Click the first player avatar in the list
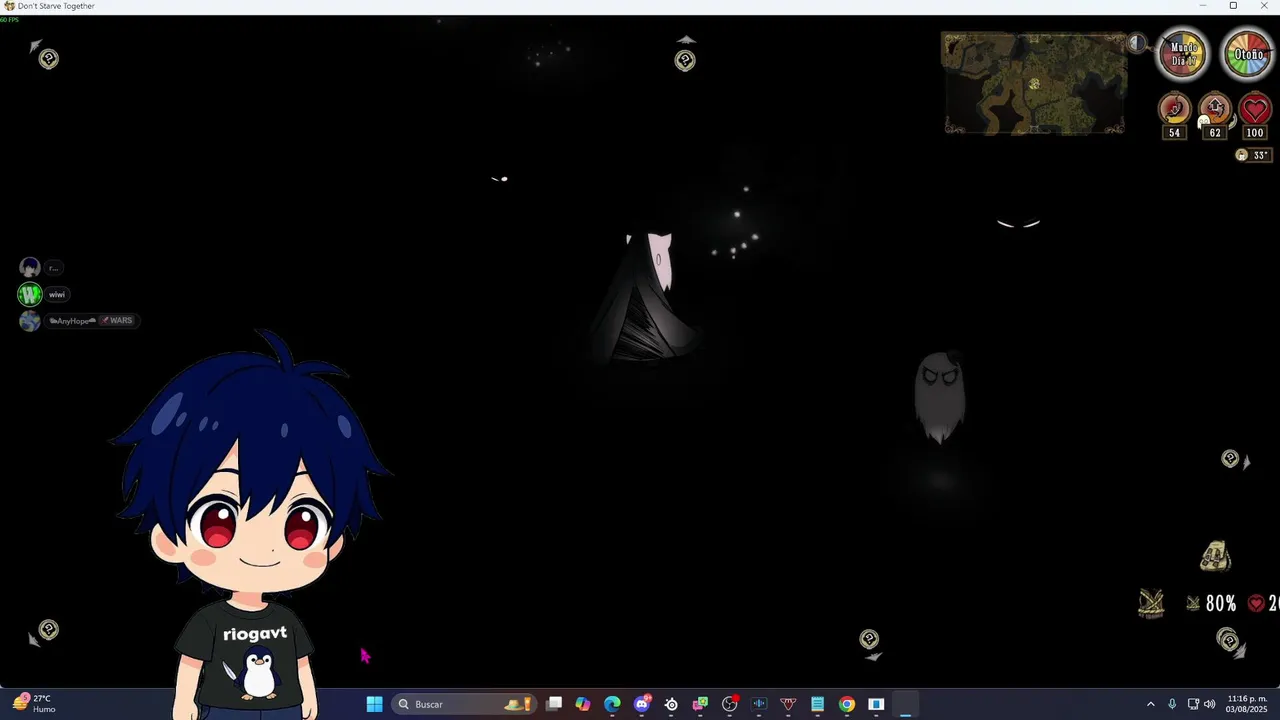Screen dimensions: 1280x720 tap(29, 267)
